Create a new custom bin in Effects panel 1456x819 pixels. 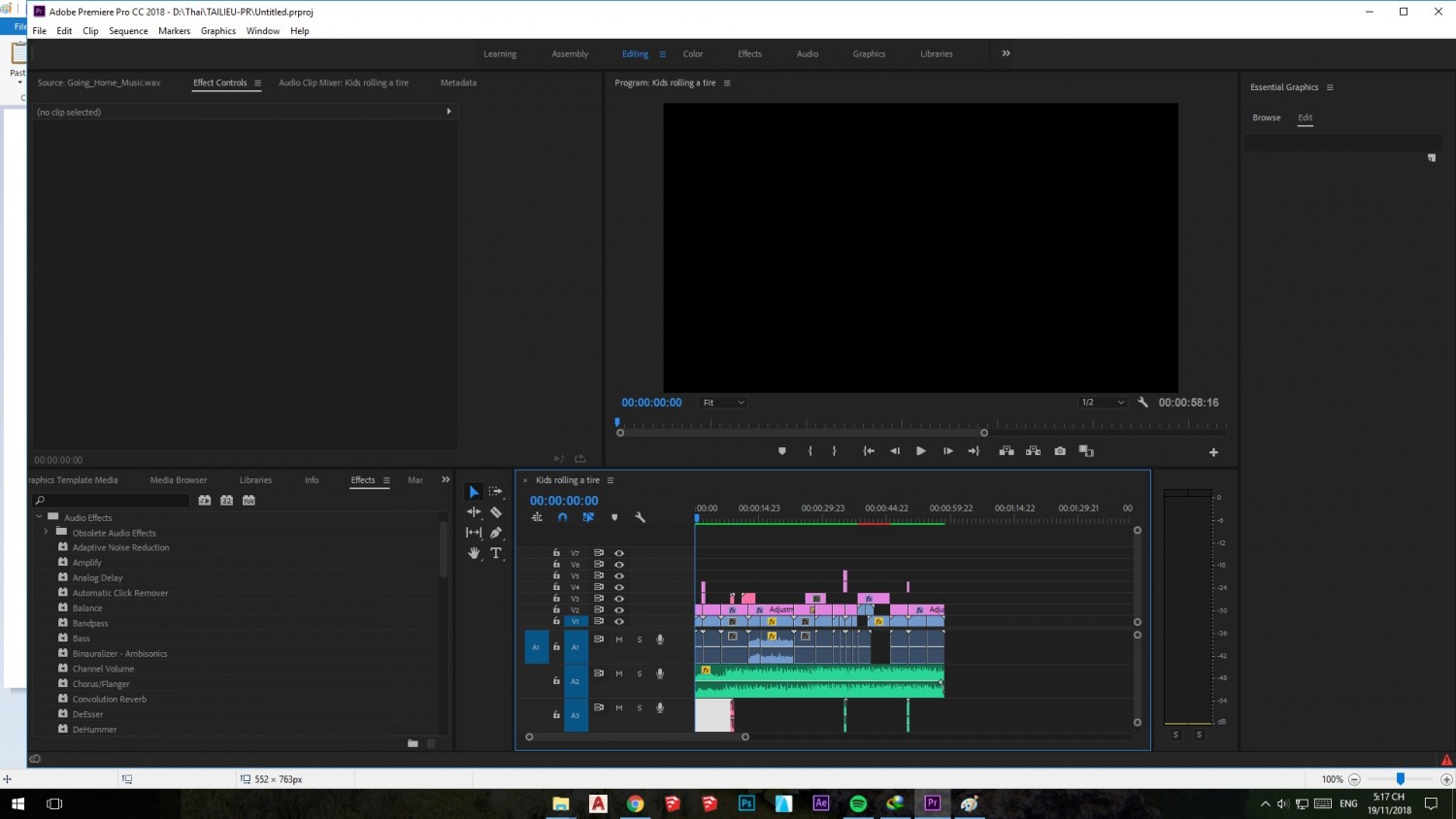click(413, 743)
